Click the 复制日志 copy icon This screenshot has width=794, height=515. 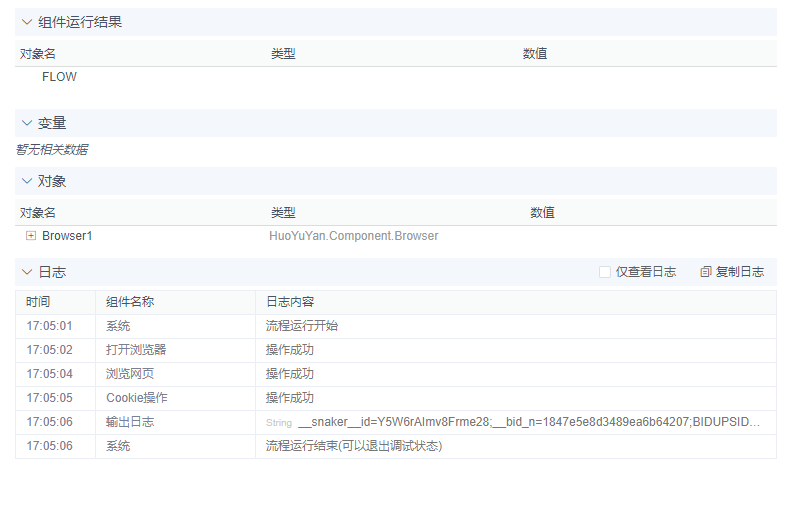(x=706, y=272)
